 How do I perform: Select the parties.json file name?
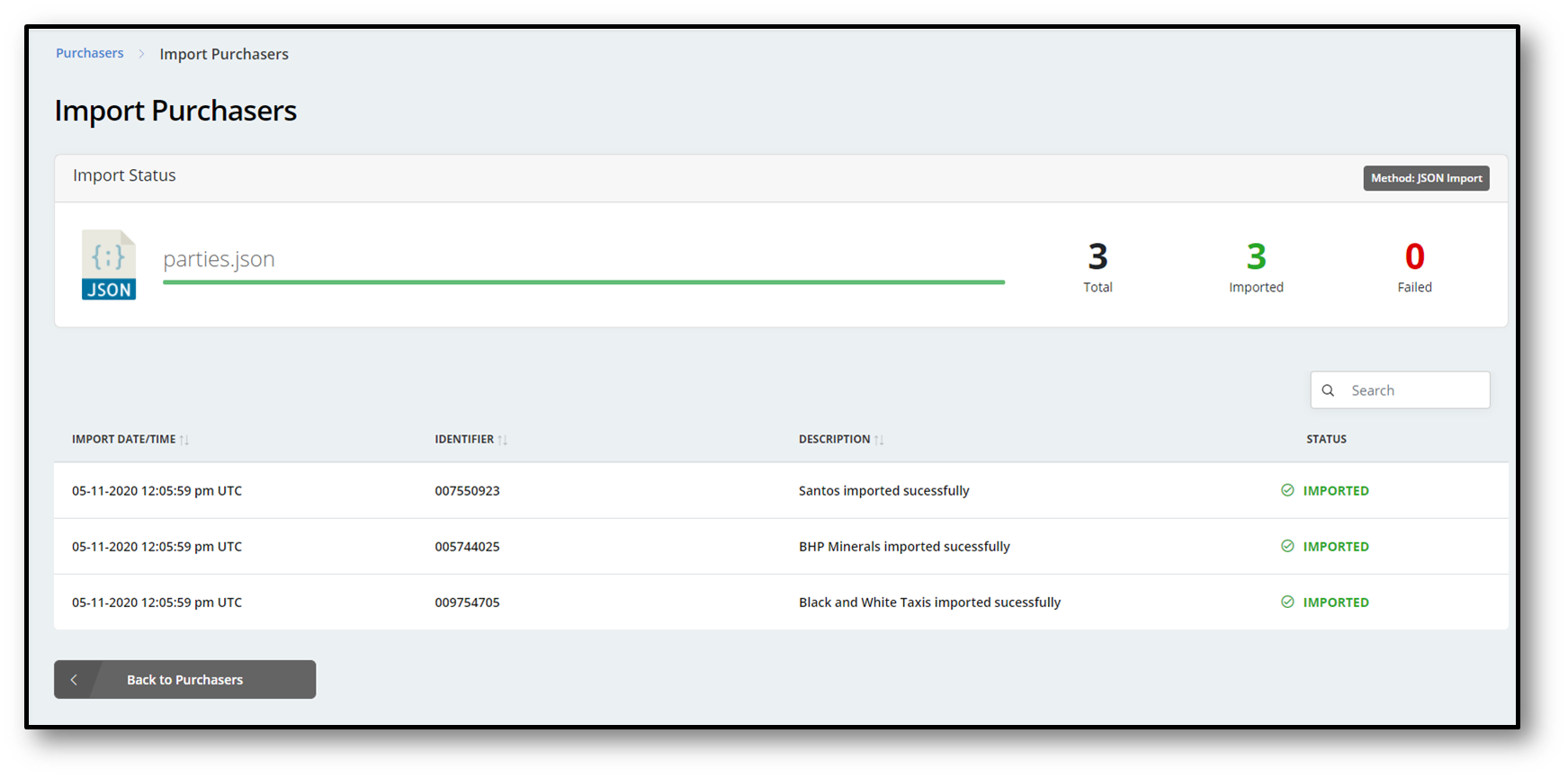219,259
